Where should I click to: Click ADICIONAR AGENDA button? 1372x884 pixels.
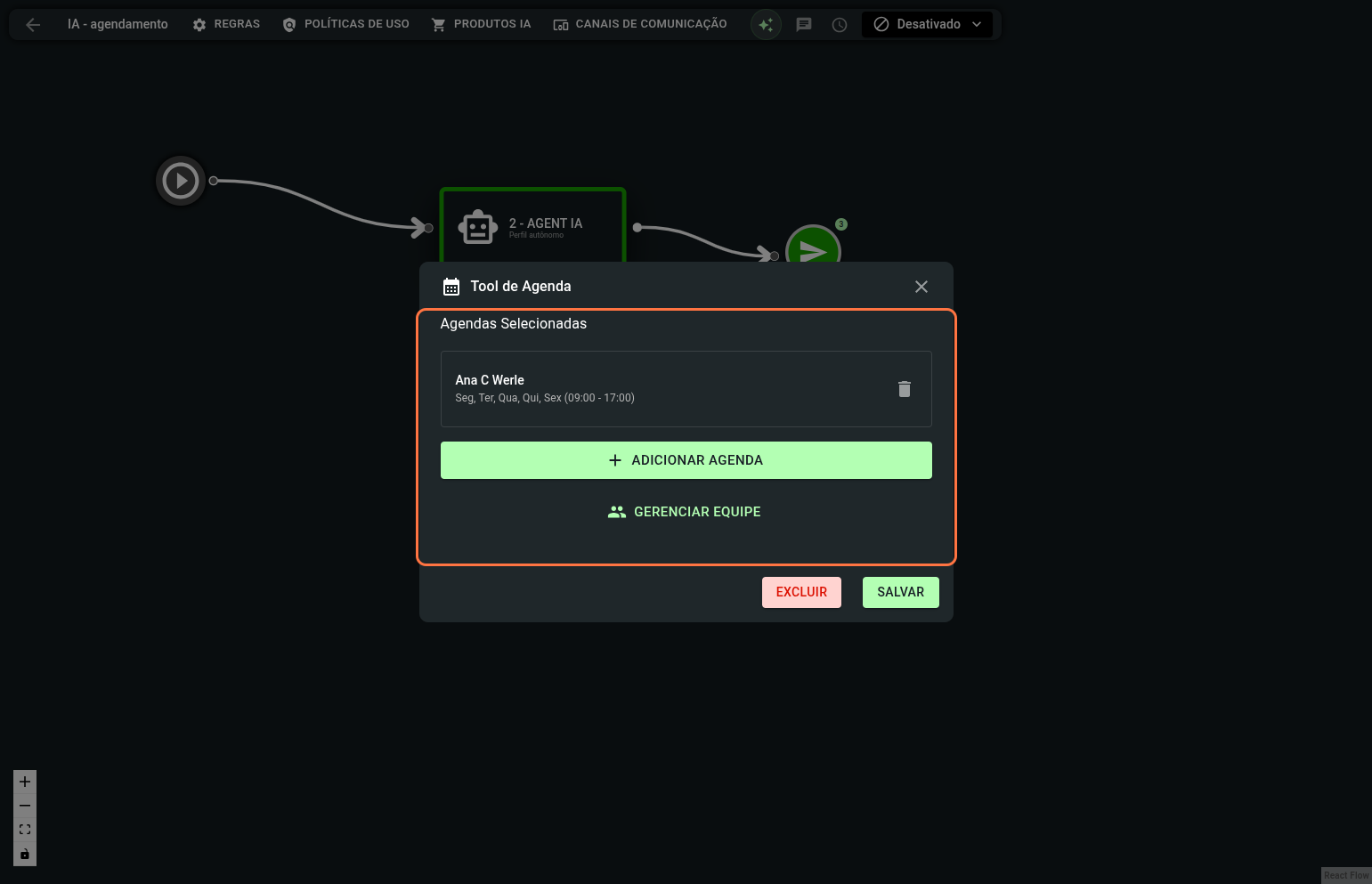click(686, 460)
